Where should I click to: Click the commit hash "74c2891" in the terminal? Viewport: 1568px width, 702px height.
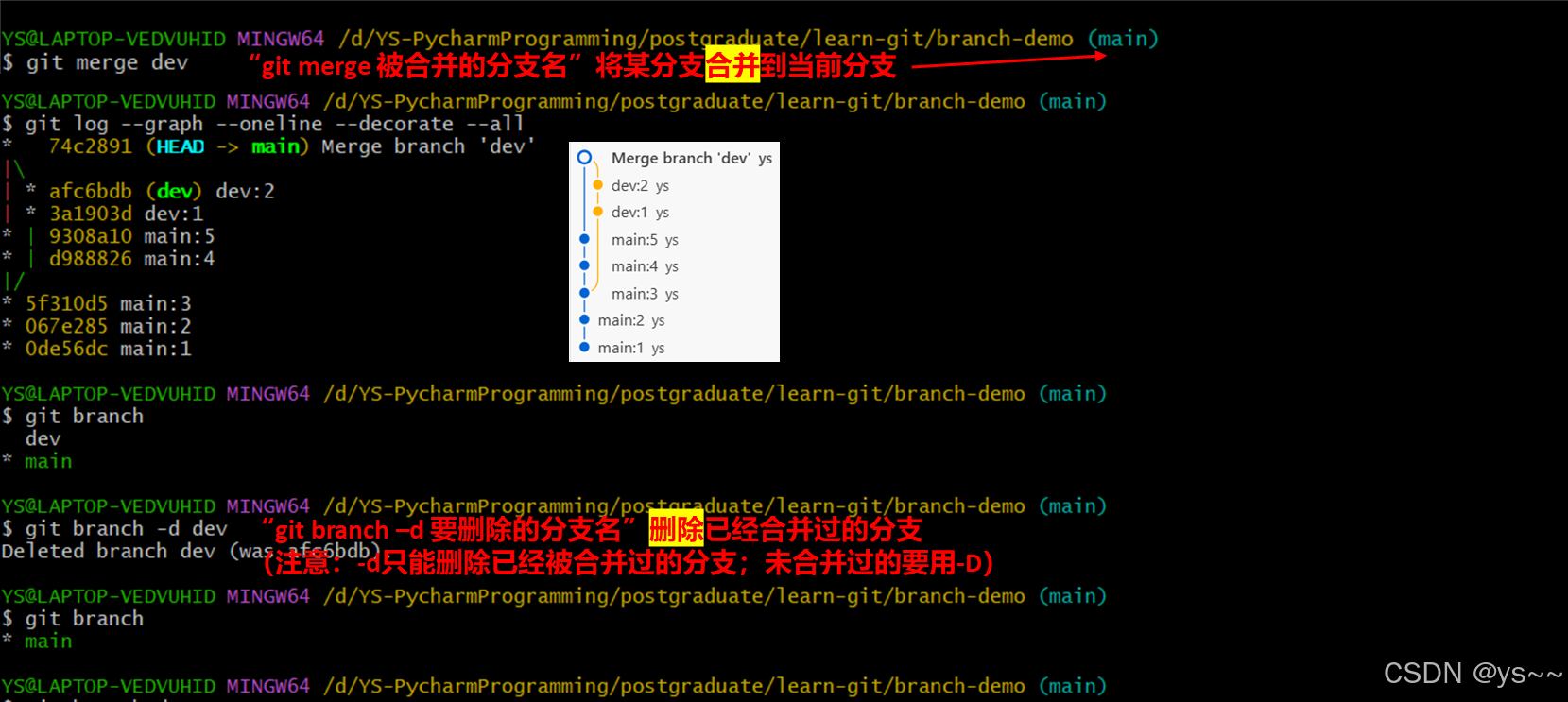point(91,146)
